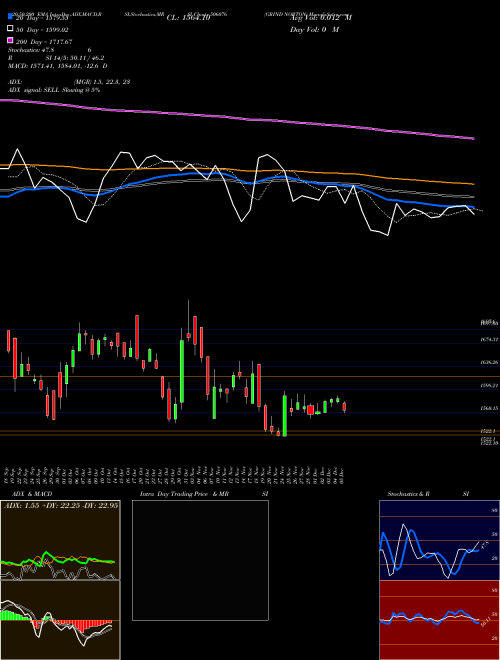Click the magenta 200 Day EMA legend swatch
500x660 pixels.
click(x=10, y=41)
